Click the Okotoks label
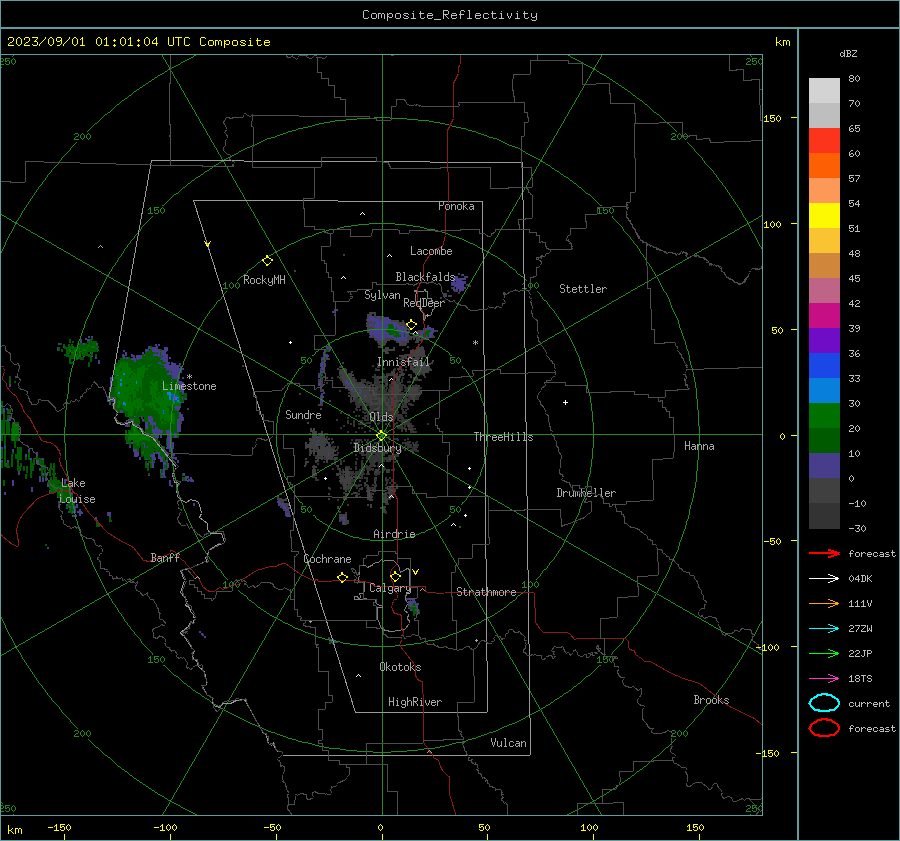900x841 pixels. click(400, 667)
